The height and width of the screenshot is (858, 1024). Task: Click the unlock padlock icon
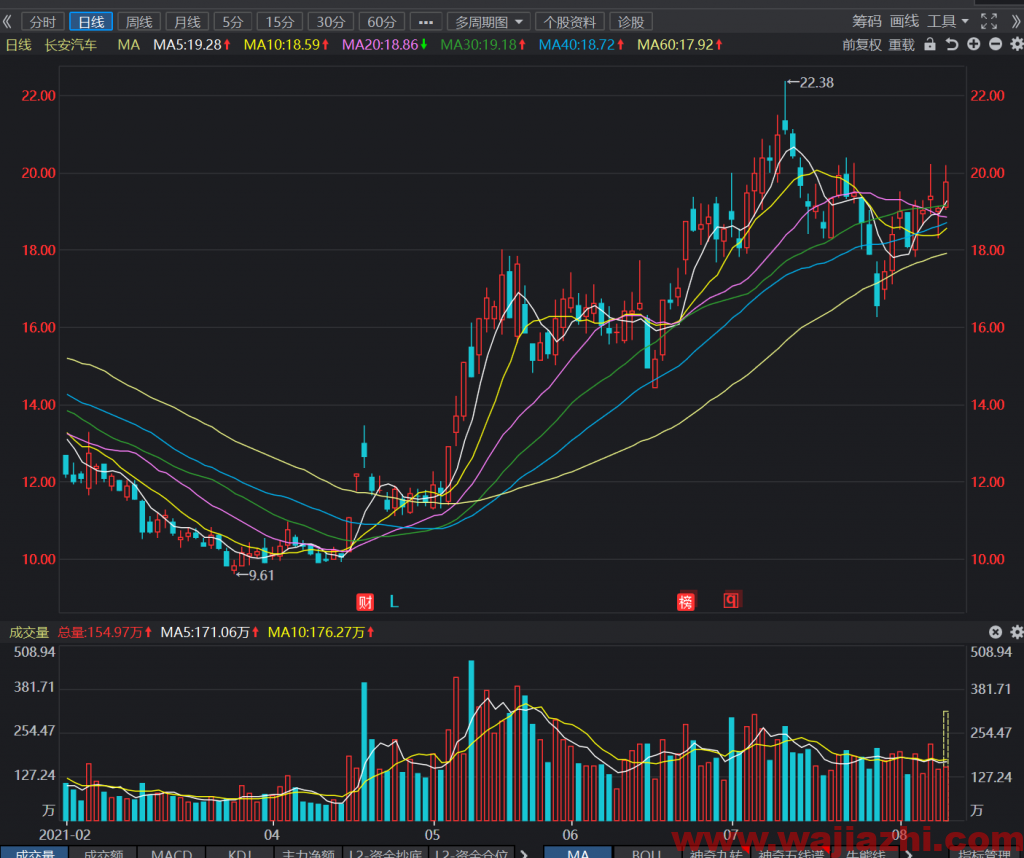click(x=930, y=44)
